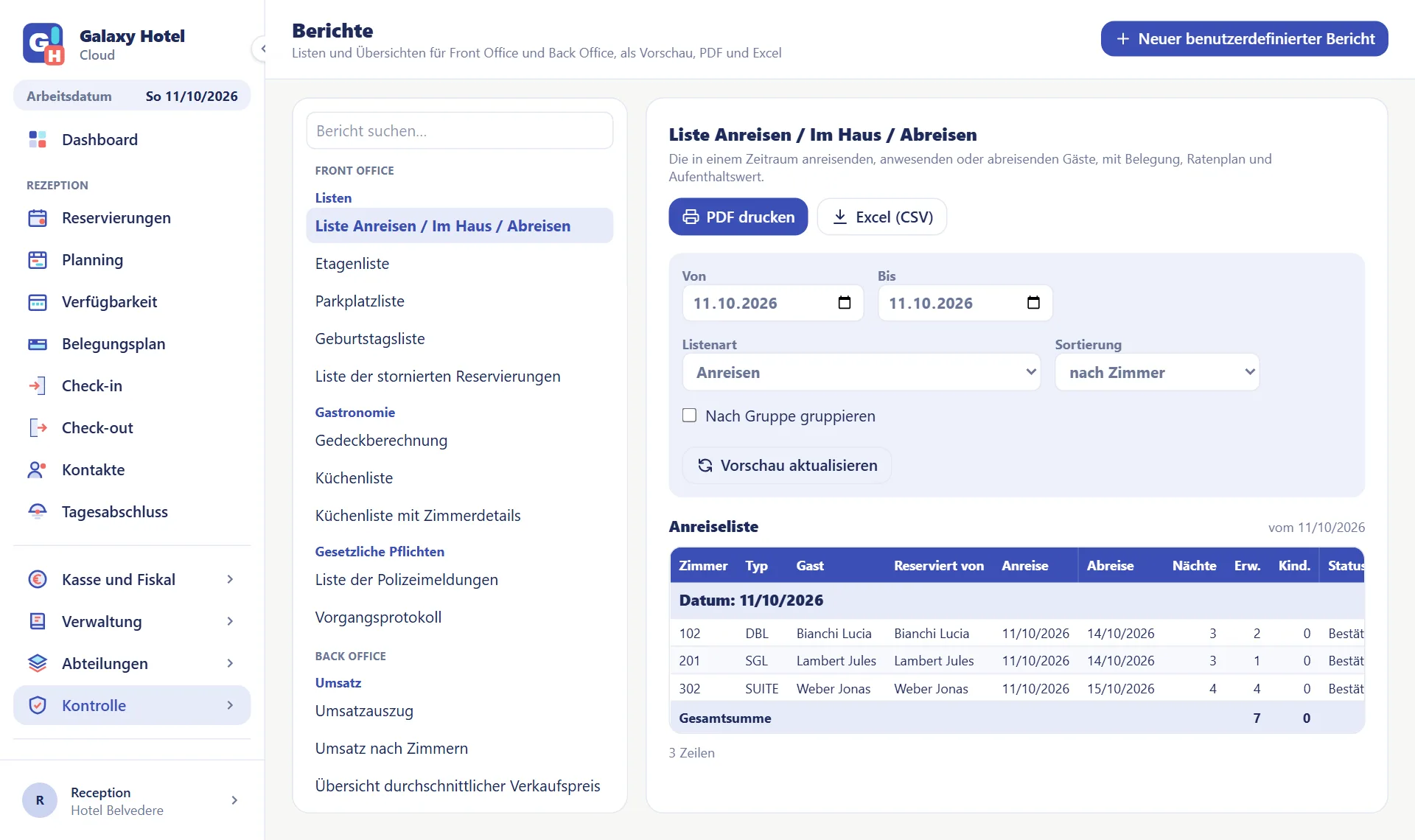The width and height of the screenshot is (1415, 840).
Task: Expand the Verwaltung submenu chevron
Action: click(231, 622)
